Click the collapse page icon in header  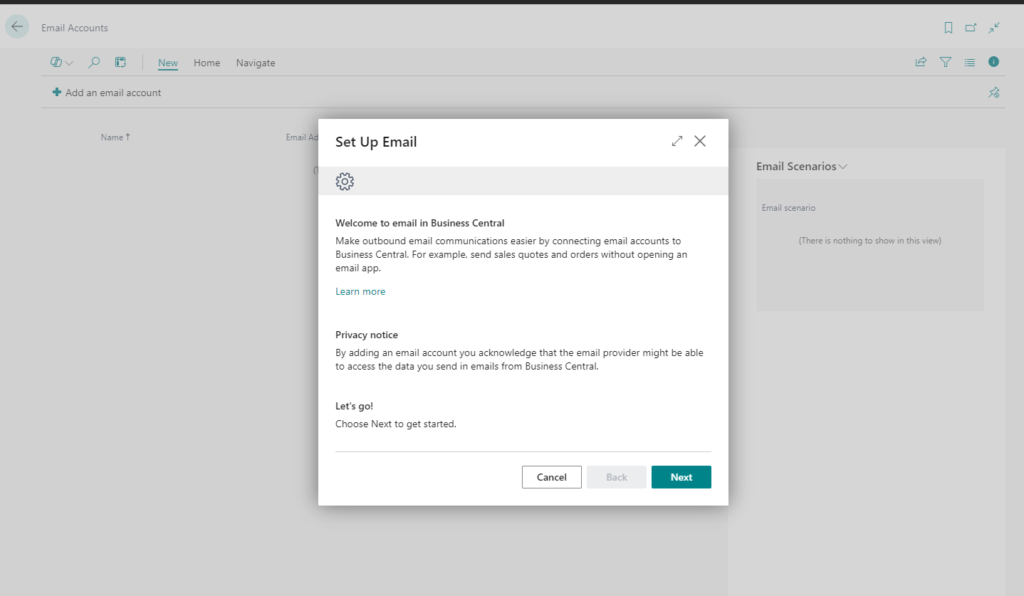[994, 27]
